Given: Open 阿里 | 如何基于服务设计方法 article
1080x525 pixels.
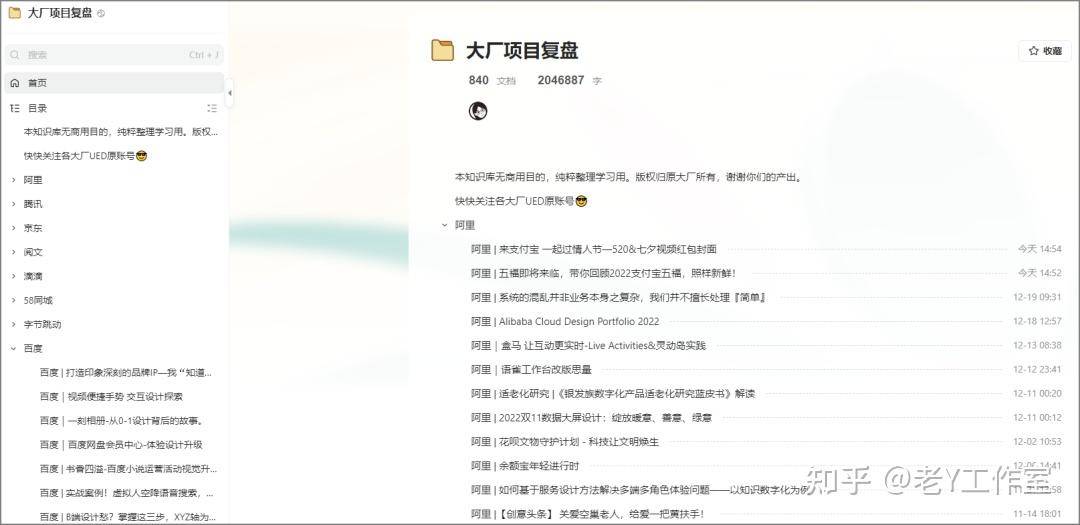Looking at the screenshot, I should pos(640,490).
